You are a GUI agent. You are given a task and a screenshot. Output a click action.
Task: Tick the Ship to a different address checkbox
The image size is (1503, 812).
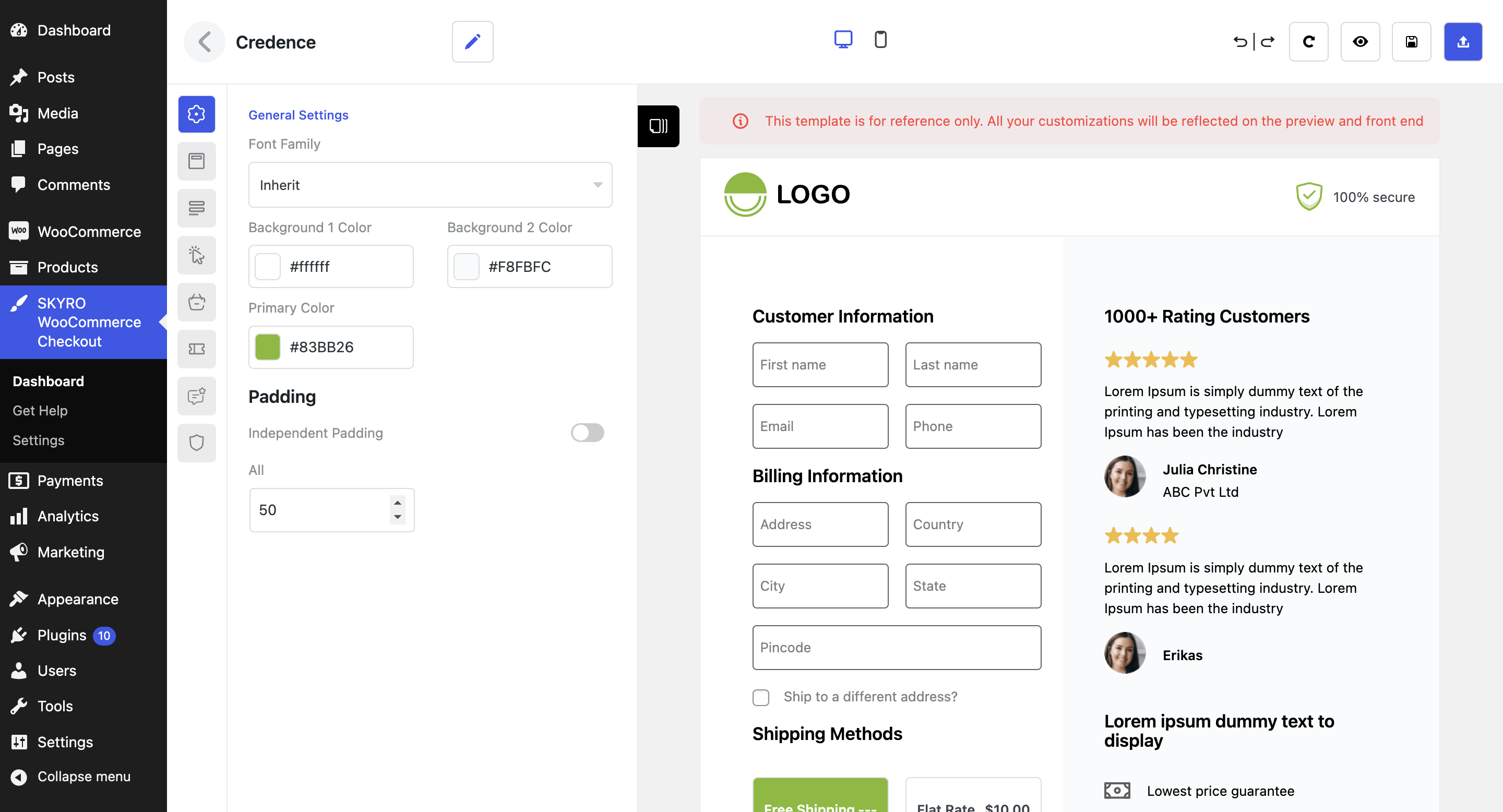point(761,697)
